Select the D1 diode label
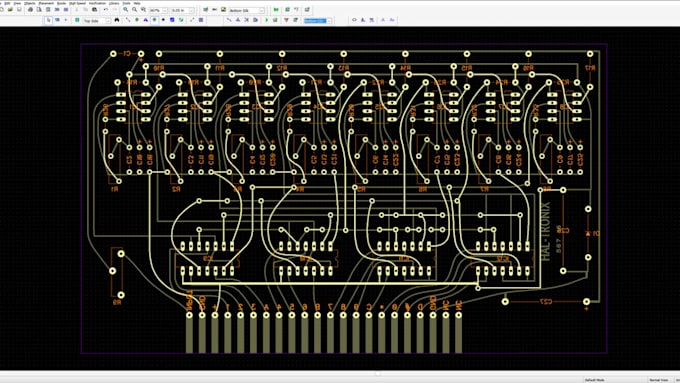 pyautogui.click(x=596, y=233)
